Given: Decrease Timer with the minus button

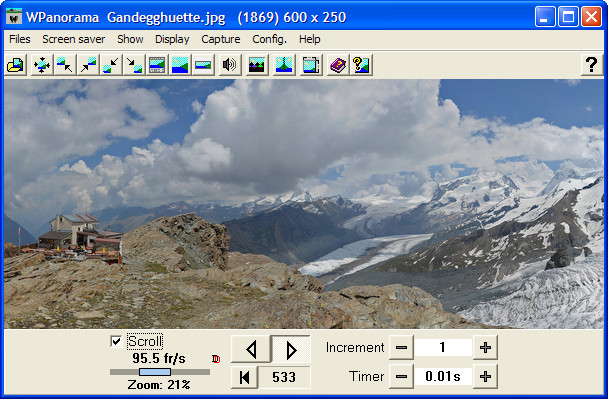Looking at the screenshot, I should [x=401, y=376].
